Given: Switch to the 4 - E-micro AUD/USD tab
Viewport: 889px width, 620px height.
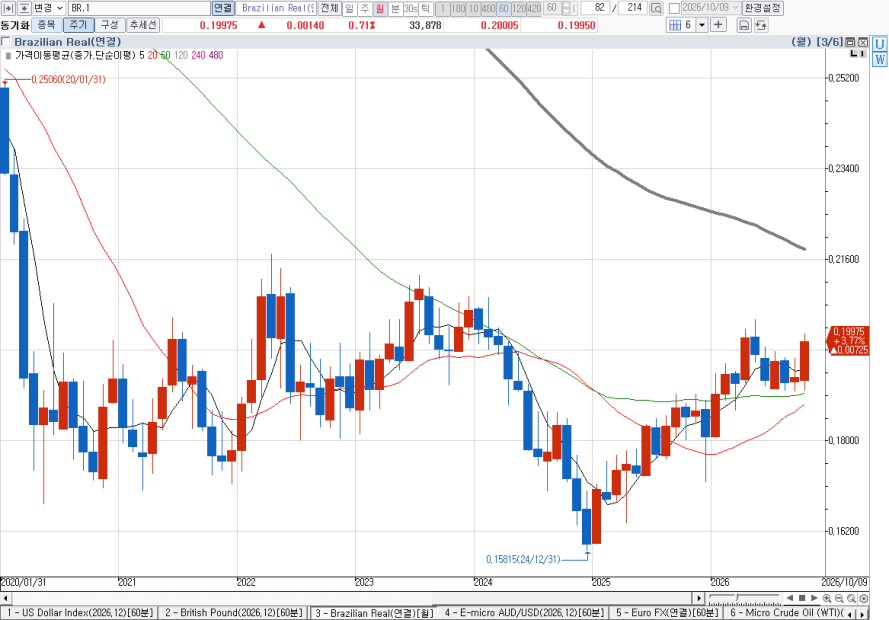Looking at the screenshot, I should tap(525, 613).
